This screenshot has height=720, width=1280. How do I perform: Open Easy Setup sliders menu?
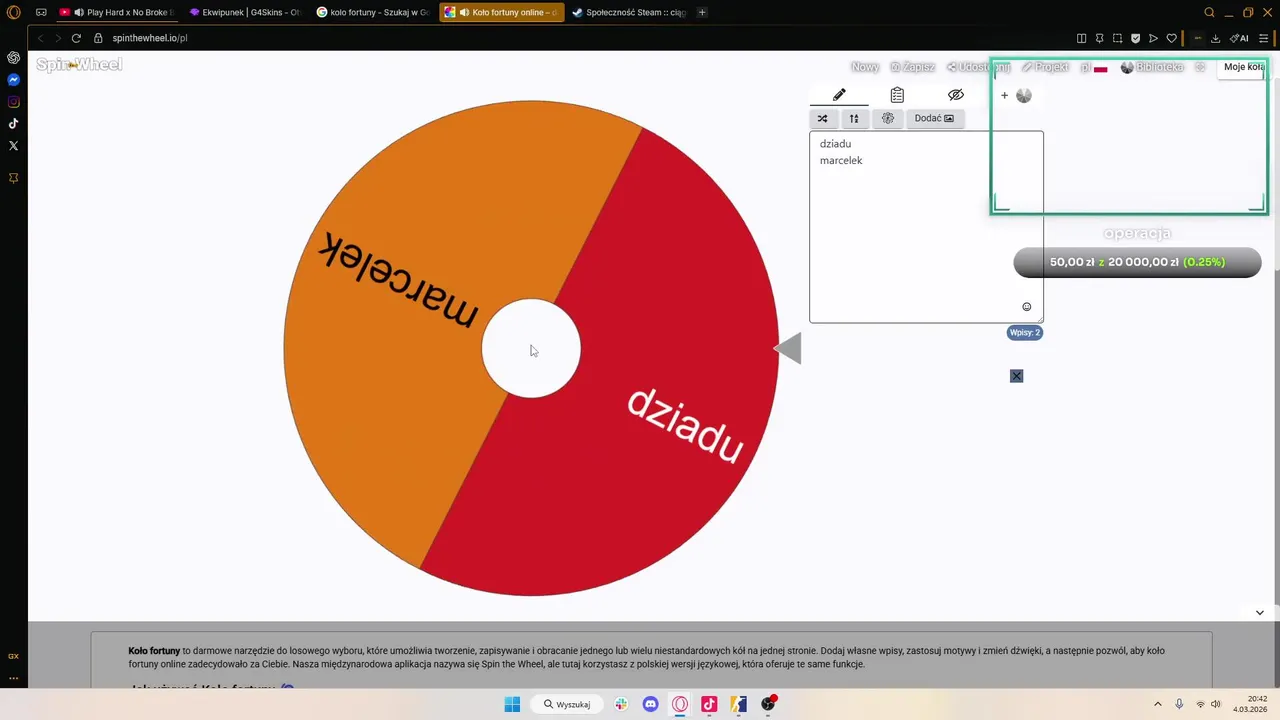(1263, 38)
